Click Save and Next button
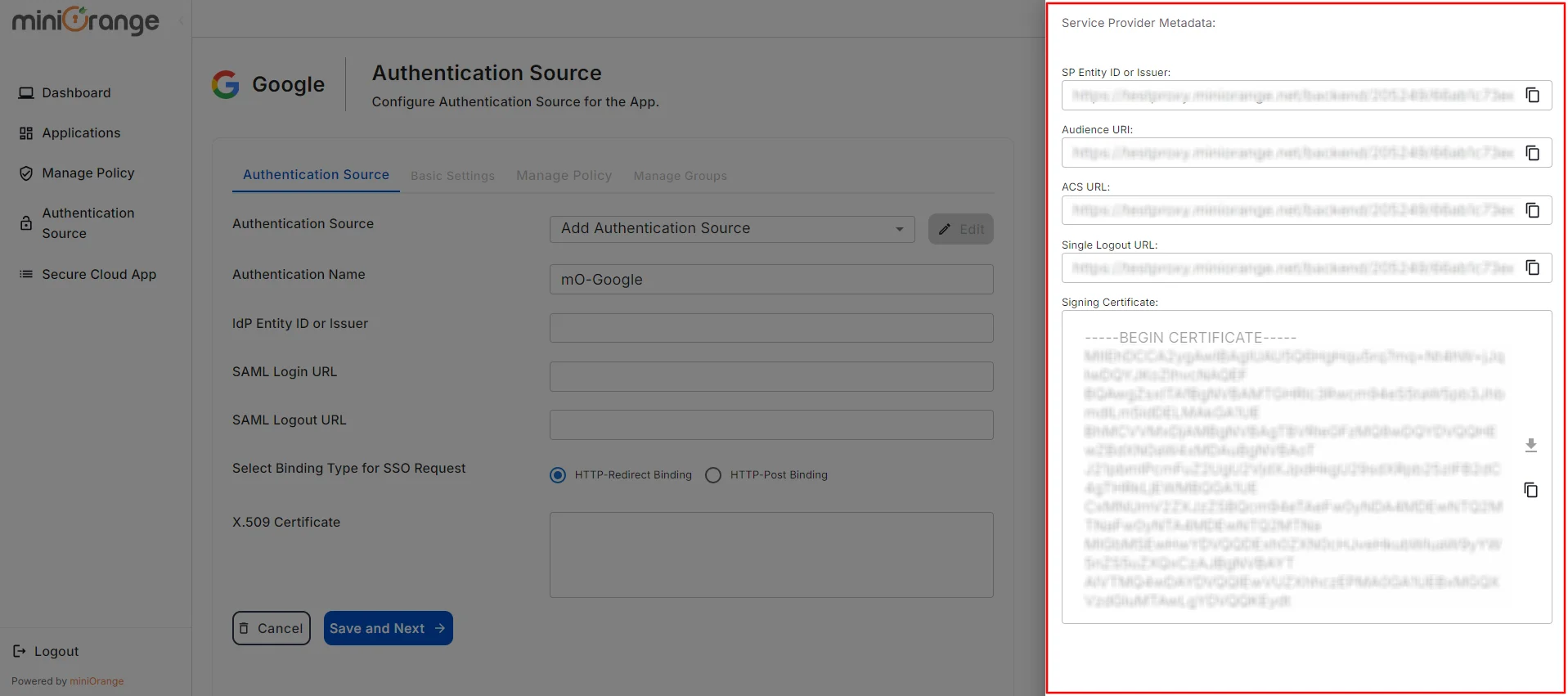This screenshot has height=696, width=1568. (389, 628)
